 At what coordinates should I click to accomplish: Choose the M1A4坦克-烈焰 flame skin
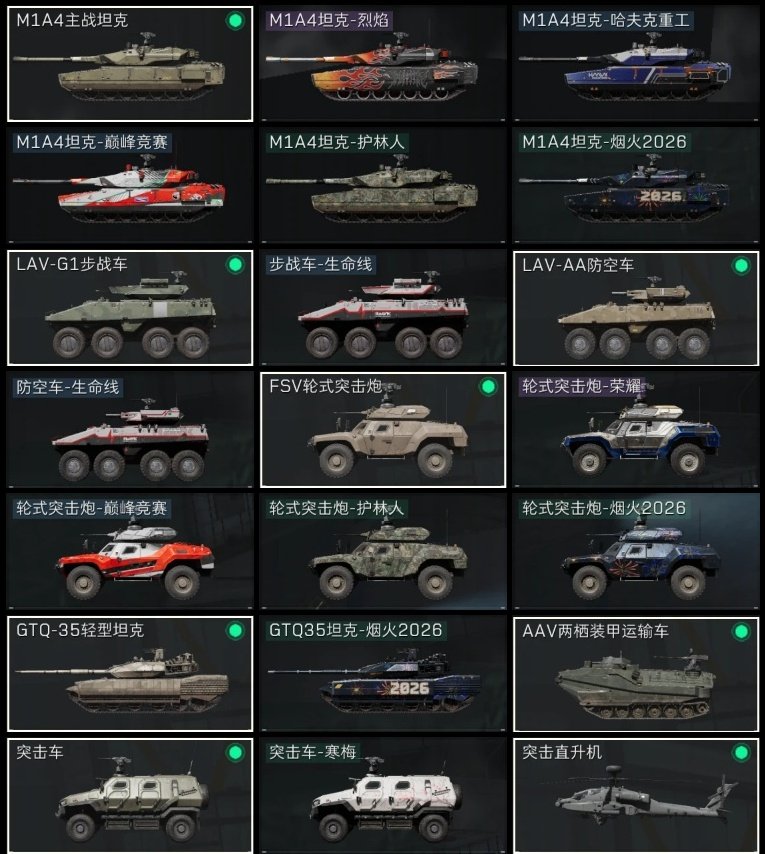tap(383, 64)
